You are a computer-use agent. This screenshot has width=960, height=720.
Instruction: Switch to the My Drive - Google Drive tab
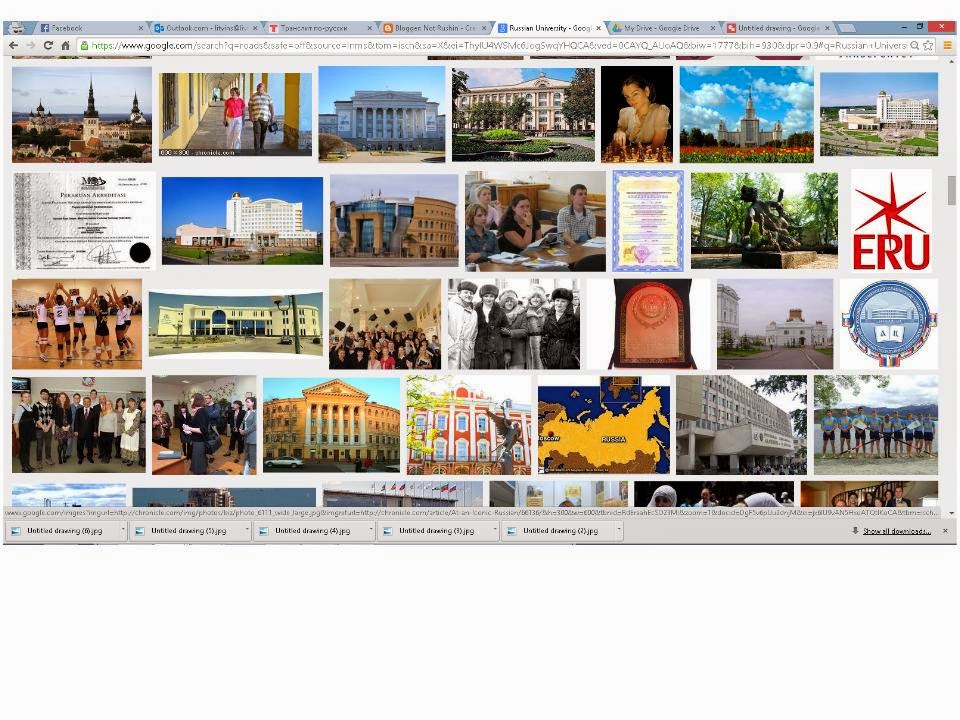tap(660, 28)
